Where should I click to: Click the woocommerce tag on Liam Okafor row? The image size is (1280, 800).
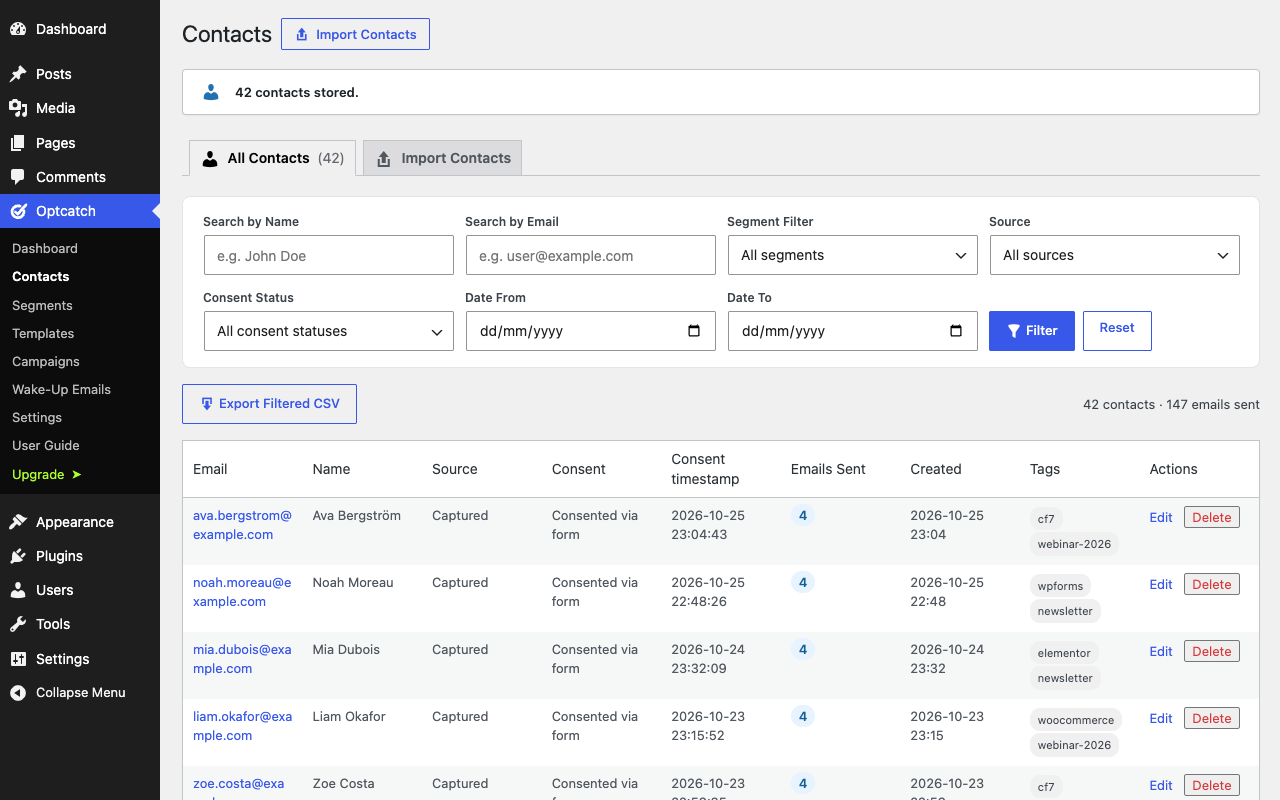1076,720
